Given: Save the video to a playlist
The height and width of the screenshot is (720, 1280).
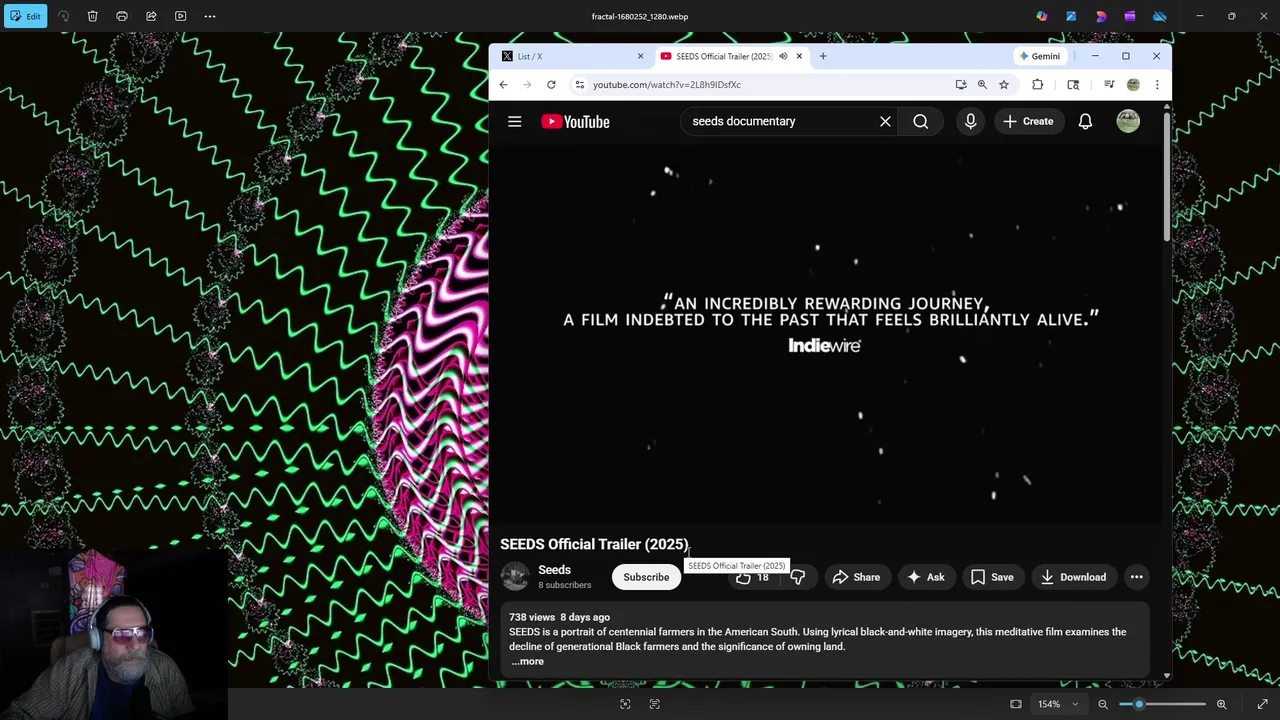Looking at the screenshot, I should (993, 577).
